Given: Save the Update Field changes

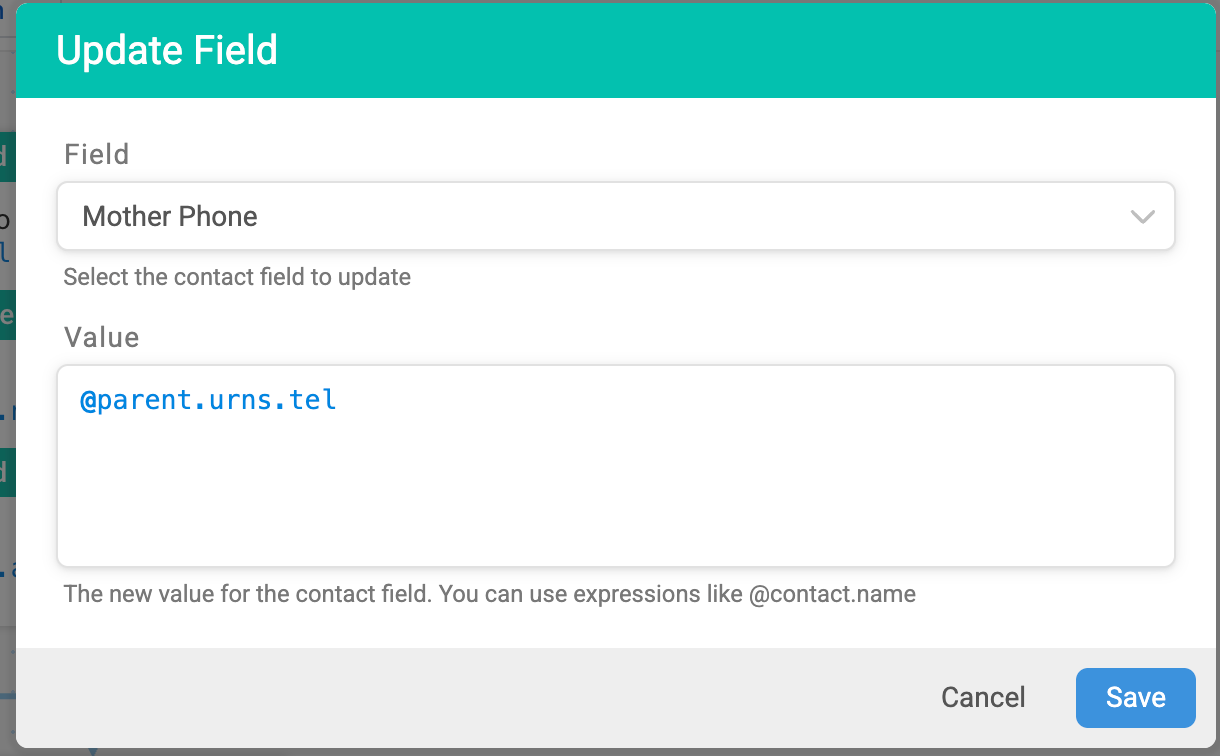Looking at the screenshot, I should [x=1136, y=698].
